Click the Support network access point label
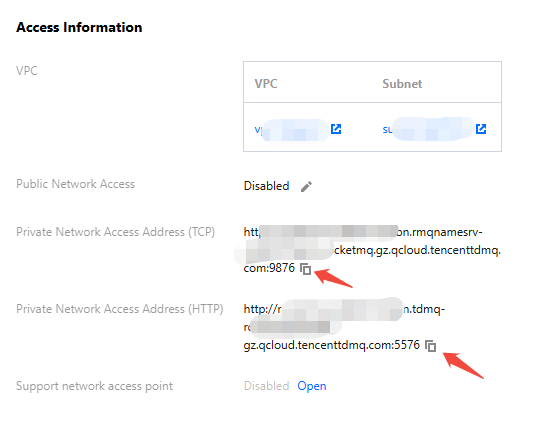 click(x=94, y=386)
